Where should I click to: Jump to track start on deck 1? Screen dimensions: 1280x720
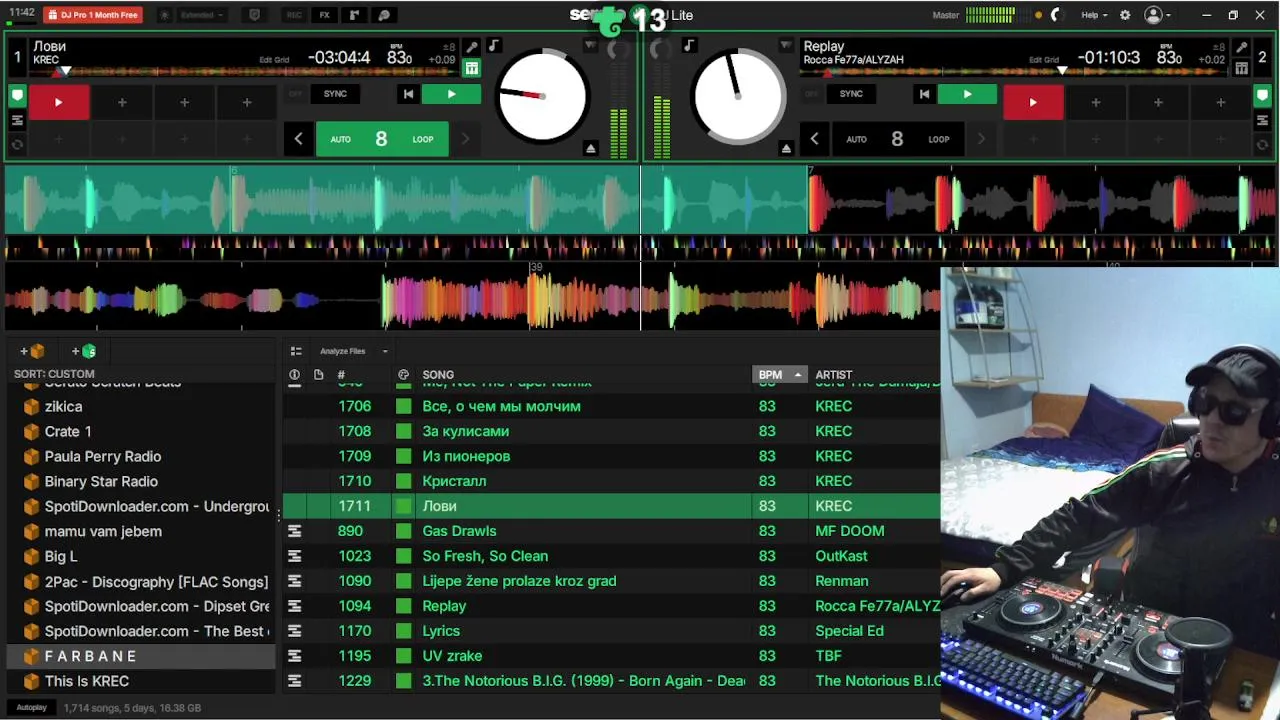click(408, 94)
